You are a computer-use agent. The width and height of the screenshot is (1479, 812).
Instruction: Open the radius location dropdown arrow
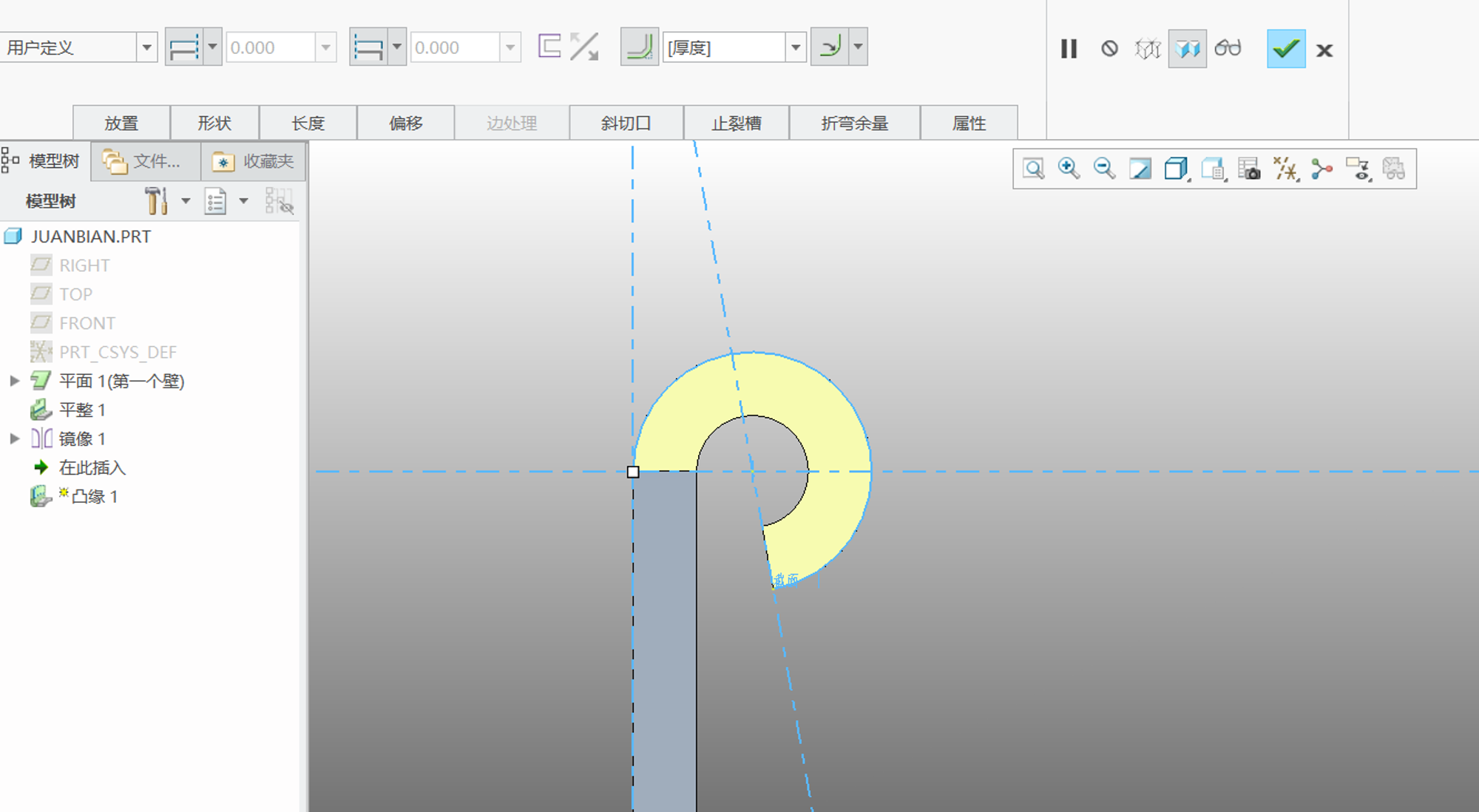point(858,47)
